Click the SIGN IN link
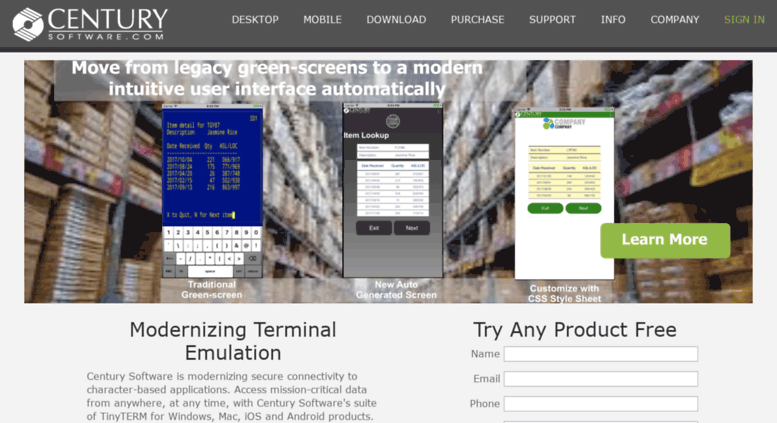The width and height of the screenshot is (777, 423). coord(744,20)
